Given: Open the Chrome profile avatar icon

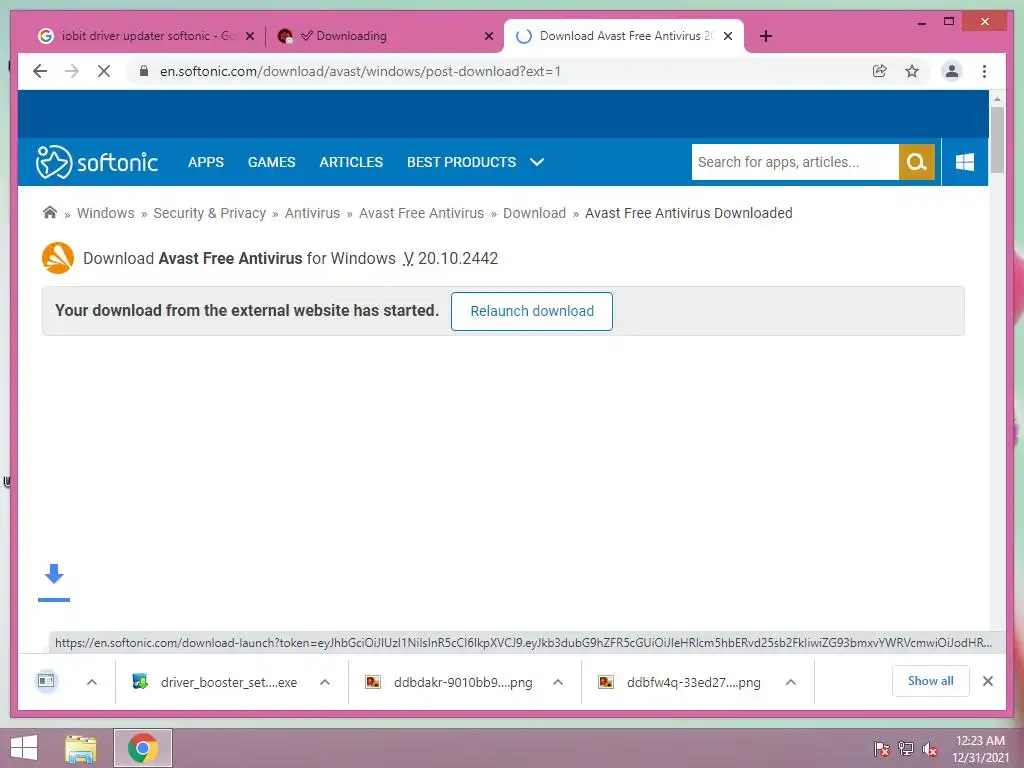Looking at the screenshot, I should [952, 71].
